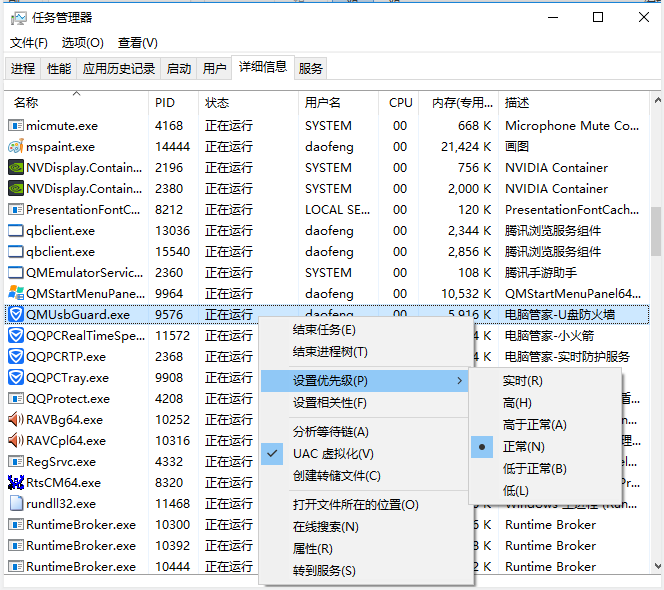Viewport: 664px width, 590px height.
Task: Choose 结束任务(E) from context menu
Action: click(x=365, y=330)
